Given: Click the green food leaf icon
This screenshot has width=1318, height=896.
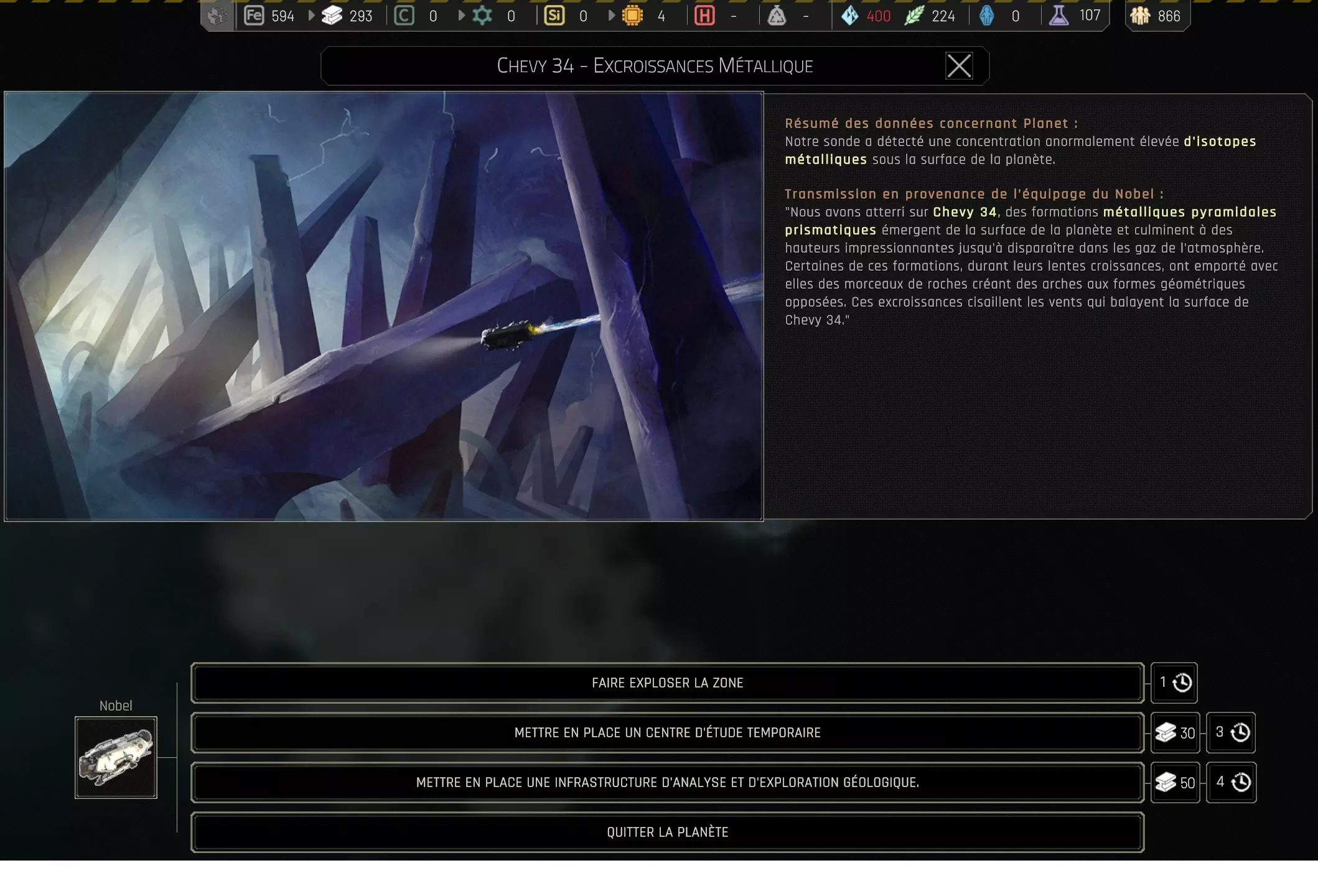Looking at the screenshot, I should tap(914, 16).
